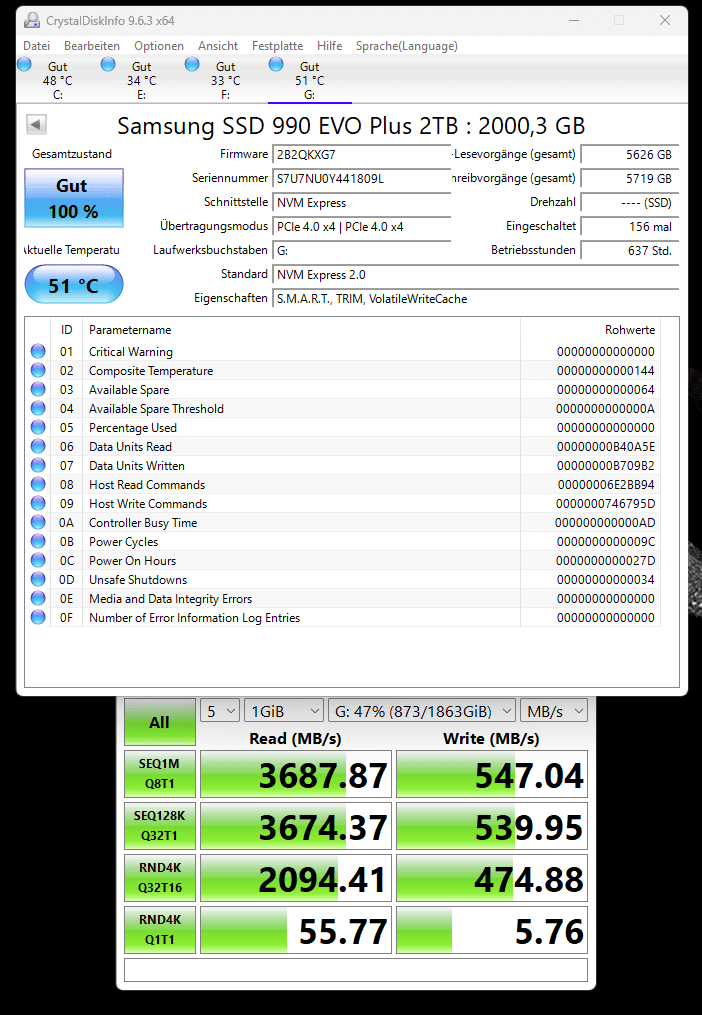The image size is (702, 1015).
Task: Click status orb for Error Information Log Entries
Action: click(38, 617)
